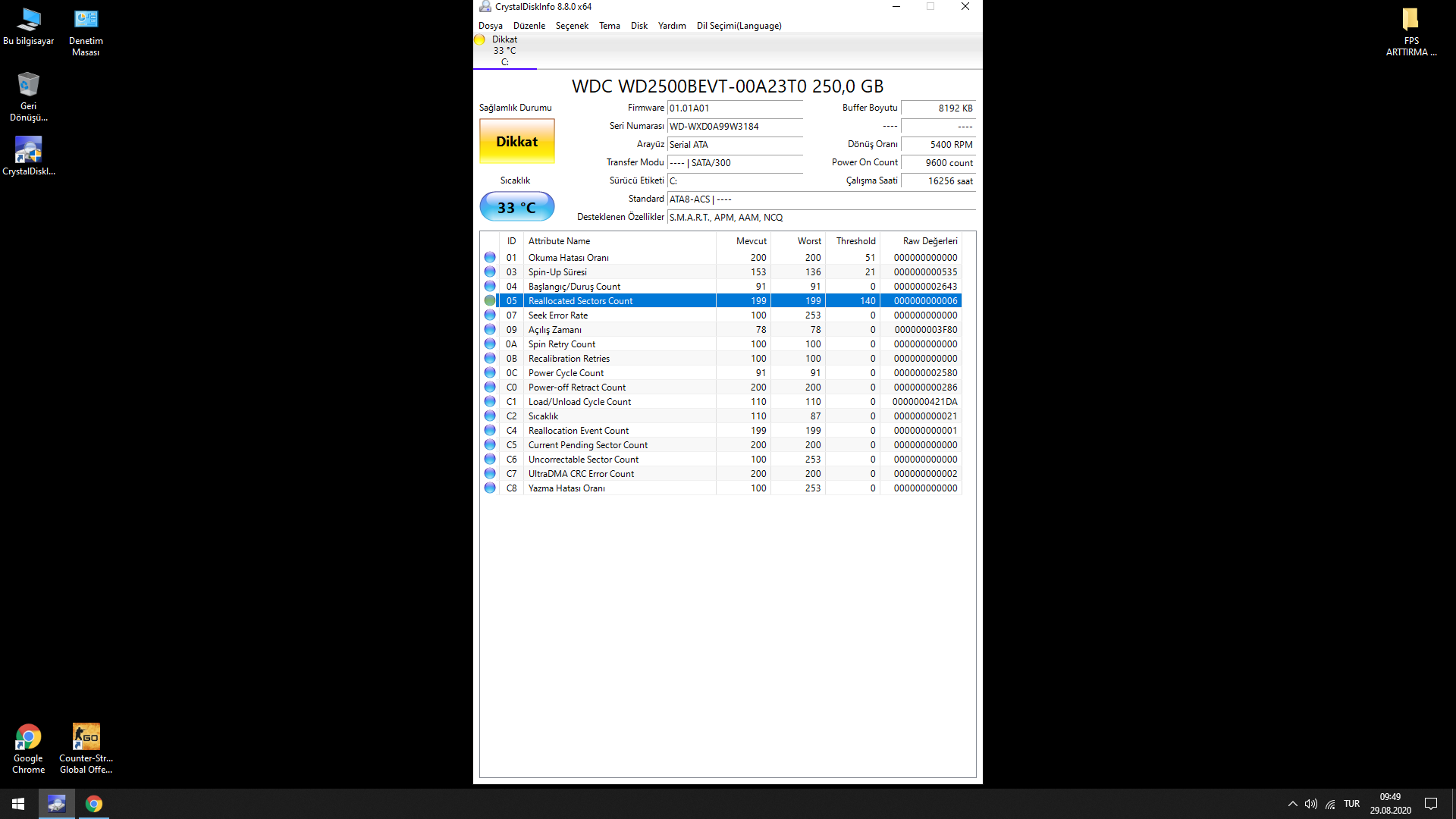The height and width of the screenshot is (819, 1456).
Task: Click the yellow Dikkat disk indicator circle
Action: 480,40
